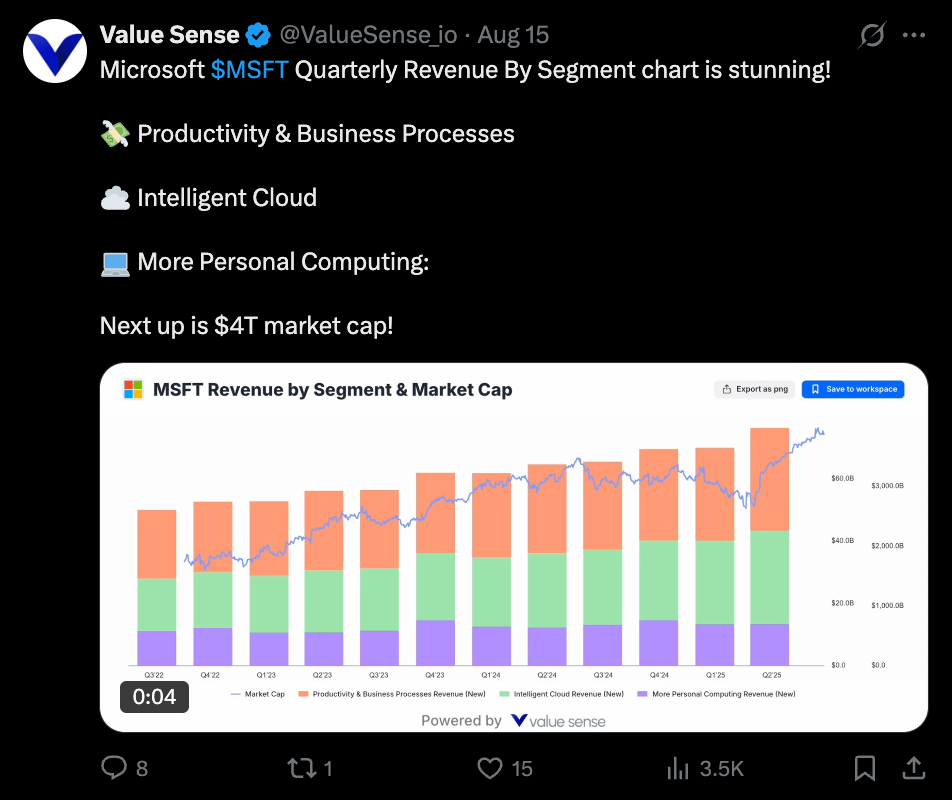Click the Value Sense display name

[169, 35]
